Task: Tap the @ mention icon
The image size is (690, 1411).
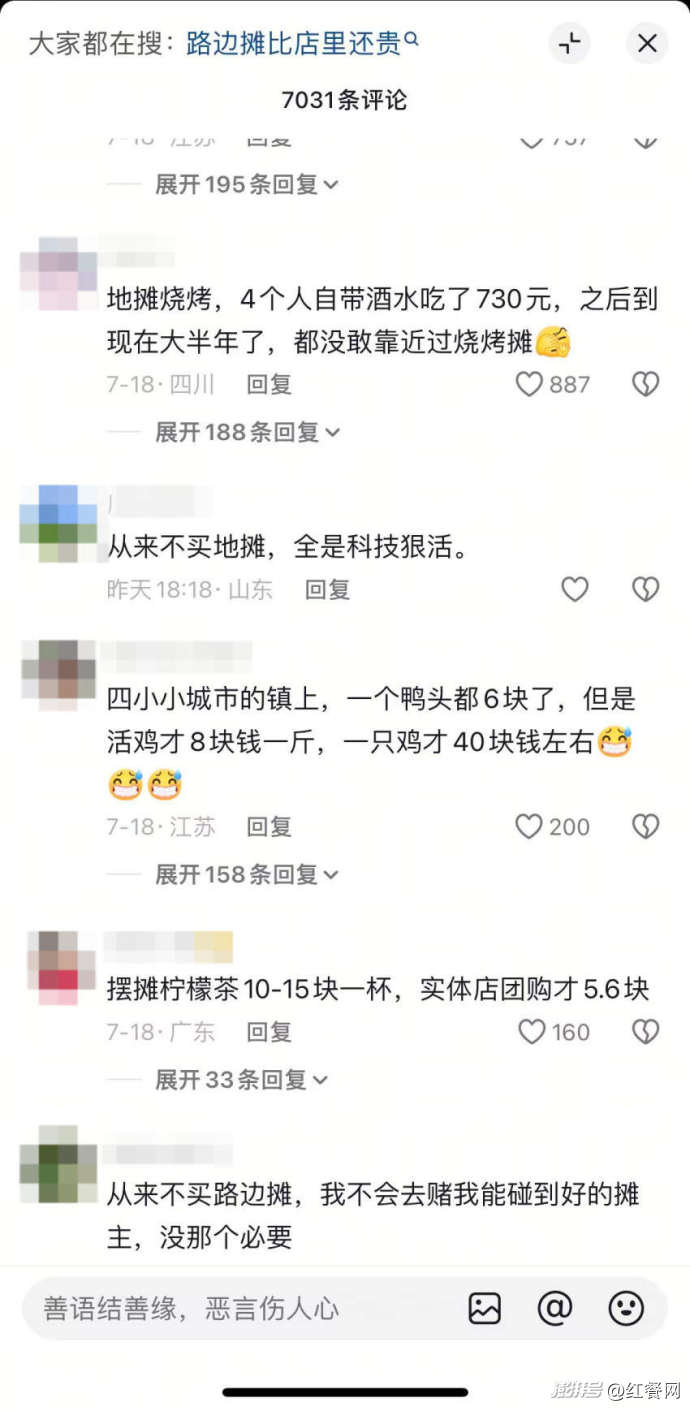Action: [x=555, y=1308]
